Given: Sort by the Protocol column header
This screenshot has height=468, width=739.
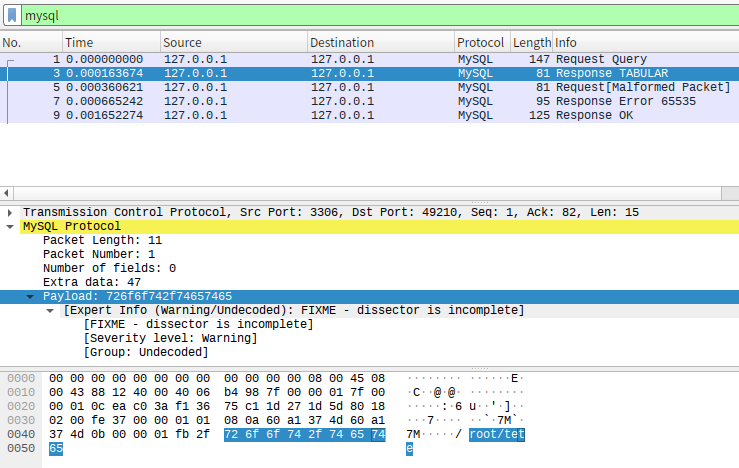Looking at the screenshot, I should 480,43.
